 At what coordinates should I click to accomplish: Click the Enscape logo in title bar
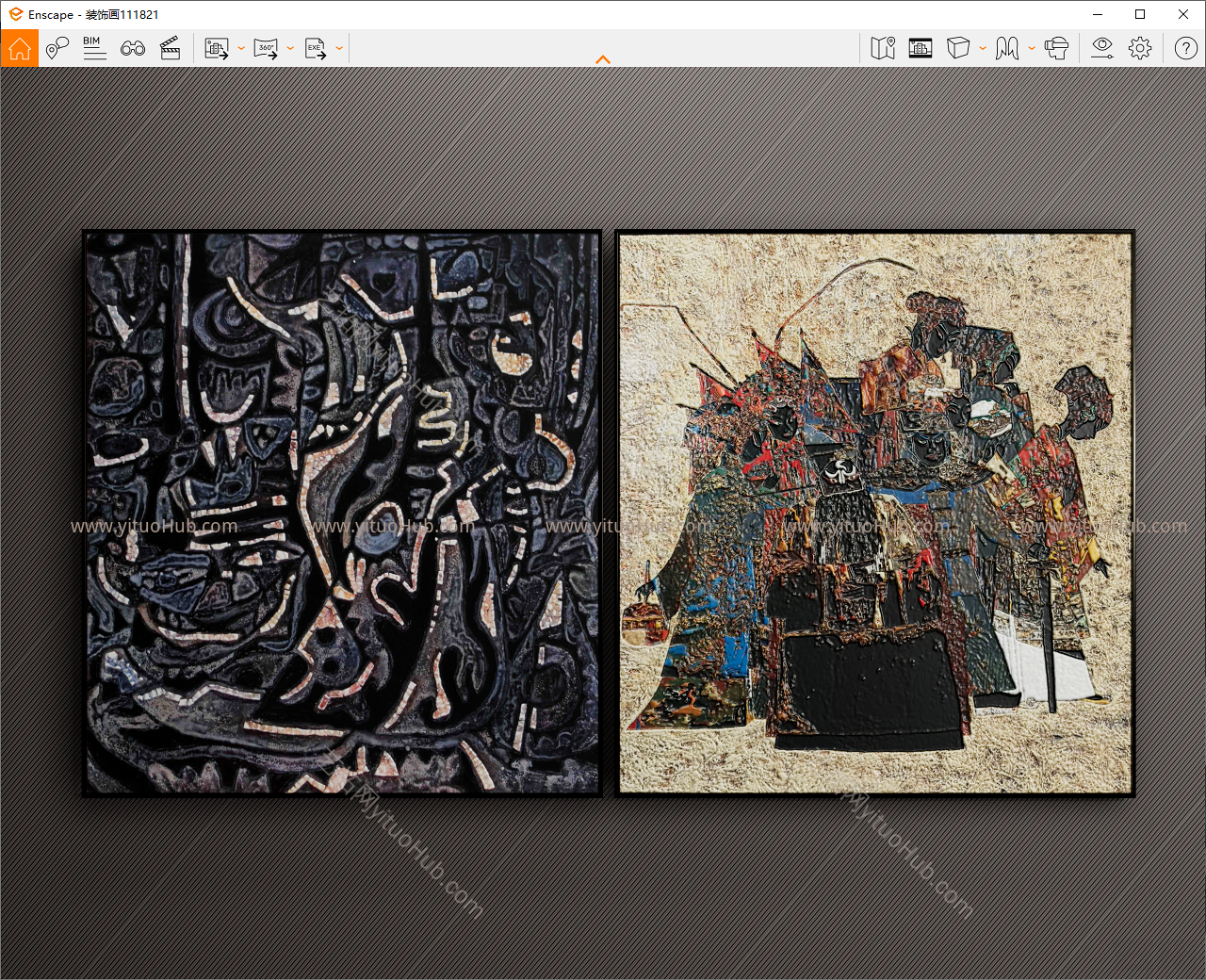click(x=15, y=14)
